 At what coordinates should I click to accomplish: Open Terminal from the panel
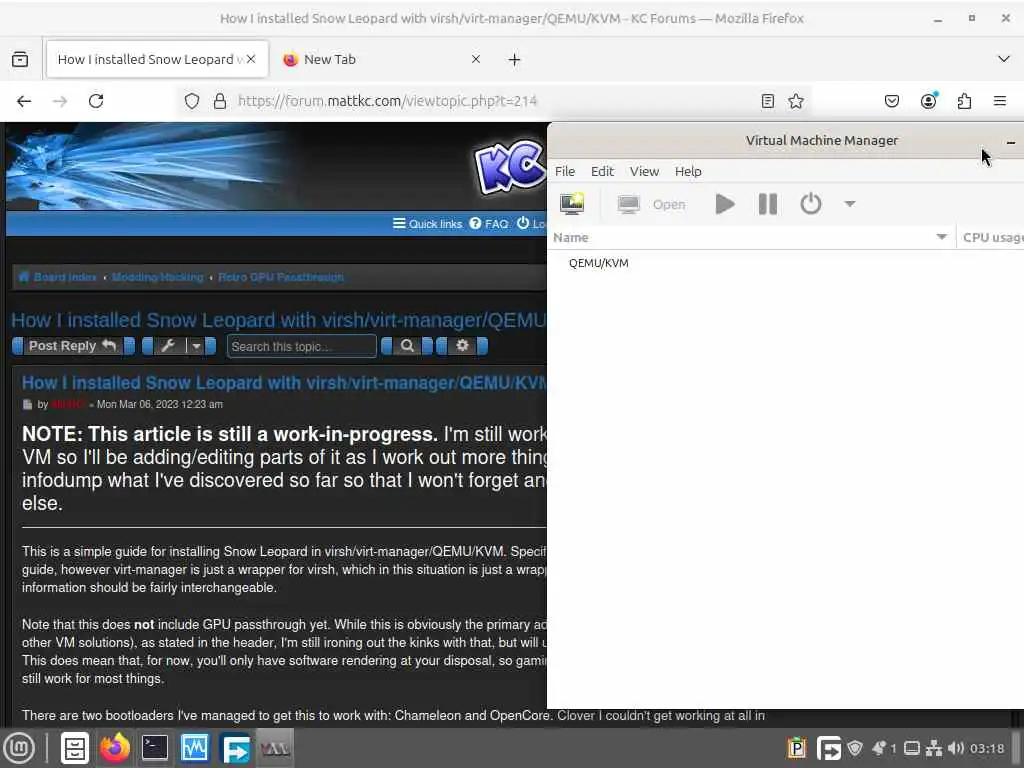pos(155,748)
